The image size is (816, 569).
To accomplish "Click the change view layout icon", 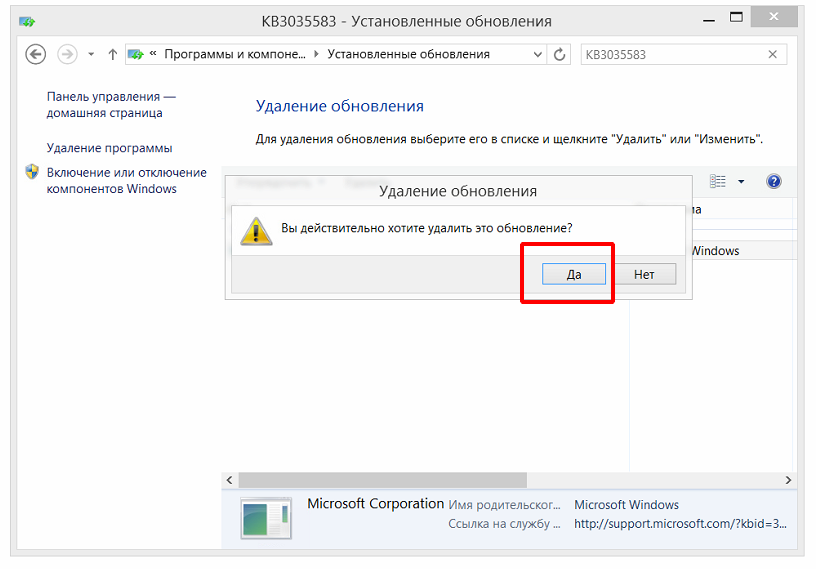I will click(718, 181).
